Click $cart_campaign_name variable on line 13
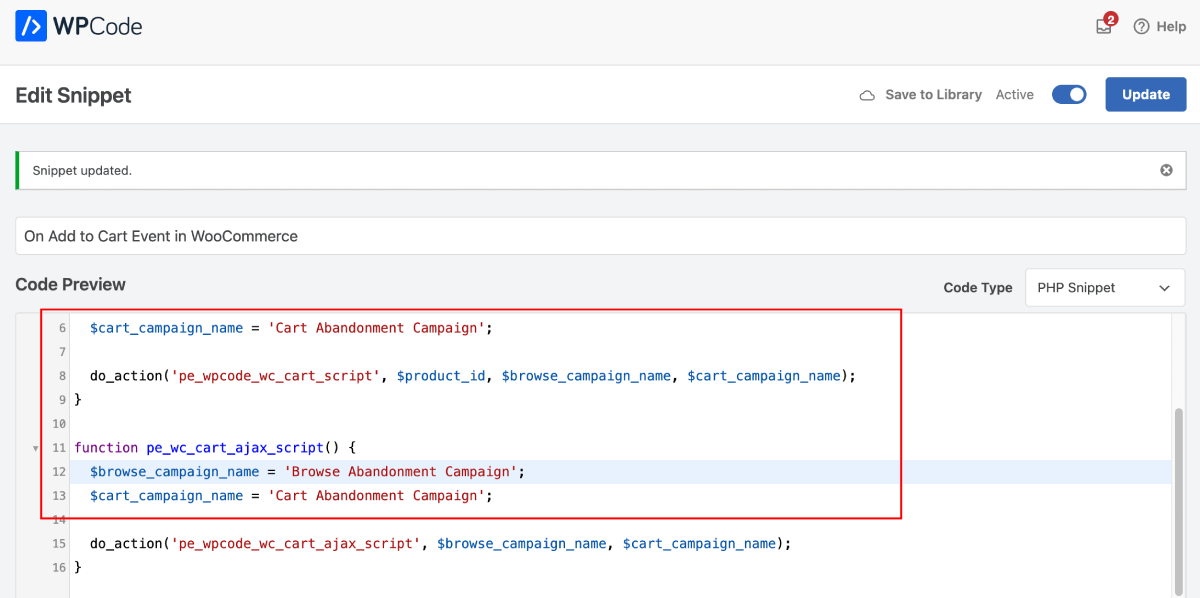This screenshot has height=598, width=1200. pos(167,496)
